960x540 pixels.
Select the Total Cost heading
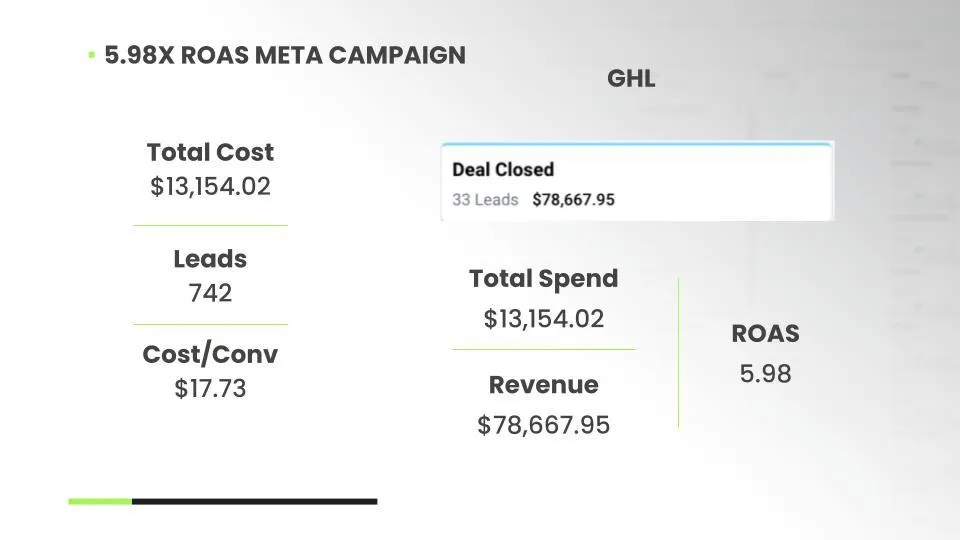coord(210,152)
